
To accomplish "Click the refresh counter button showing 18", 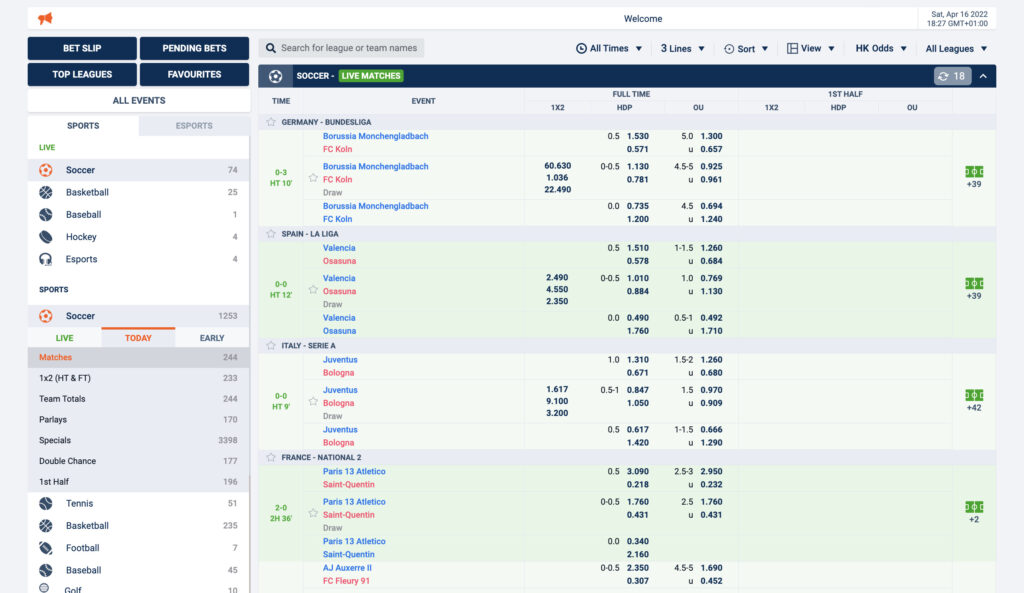I will 951,76.
